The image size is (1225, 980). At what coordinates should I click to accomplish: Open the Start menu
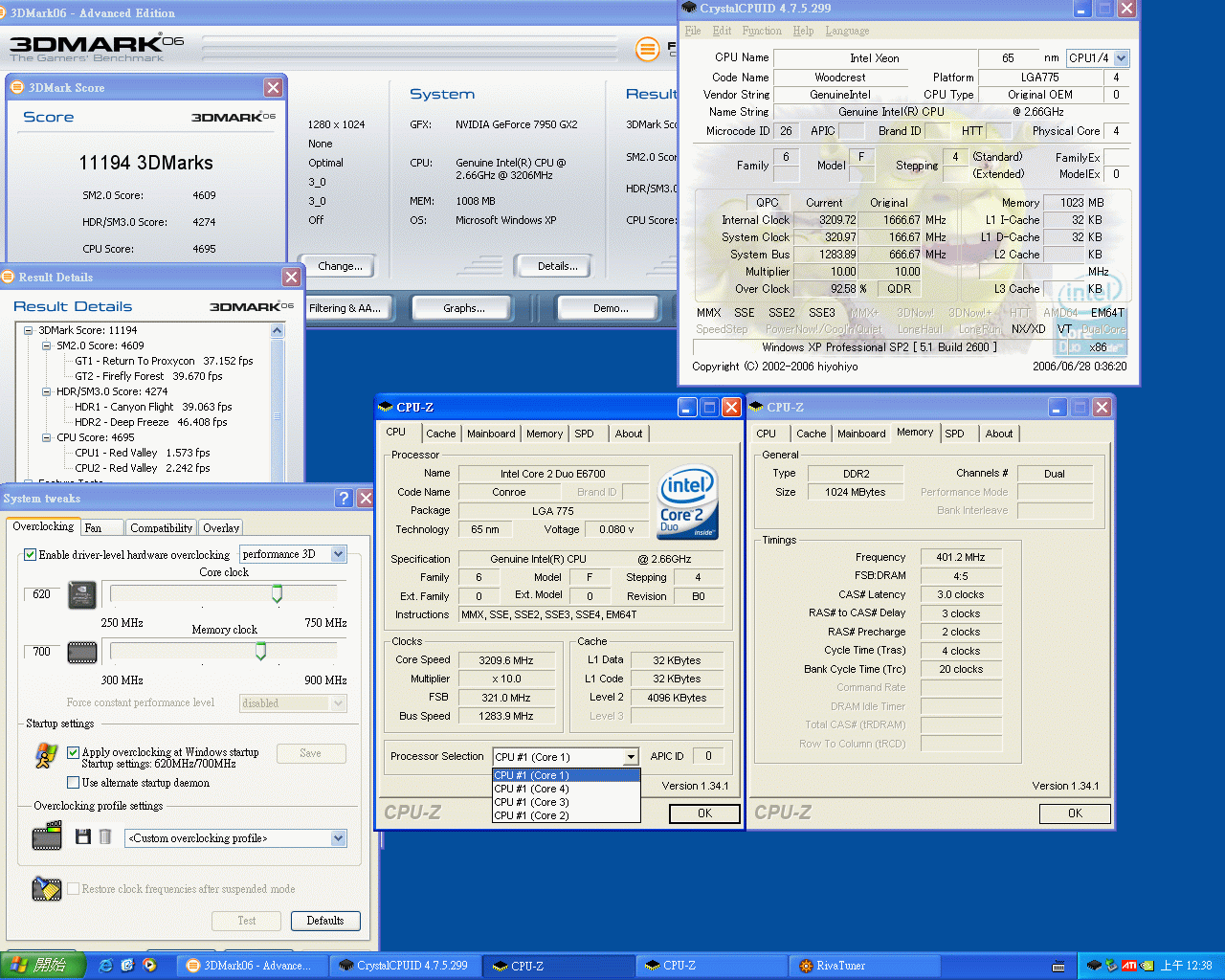pos(43,966)
